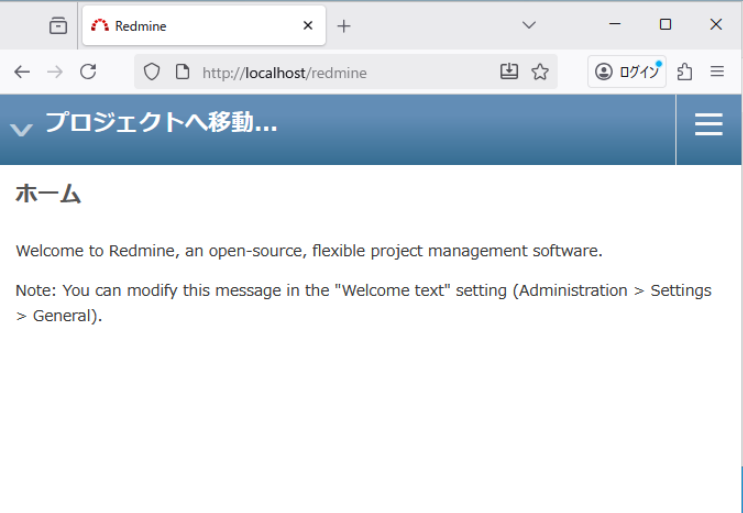
Task: Minimize the browser window
Action: click(x=615, y=25)
